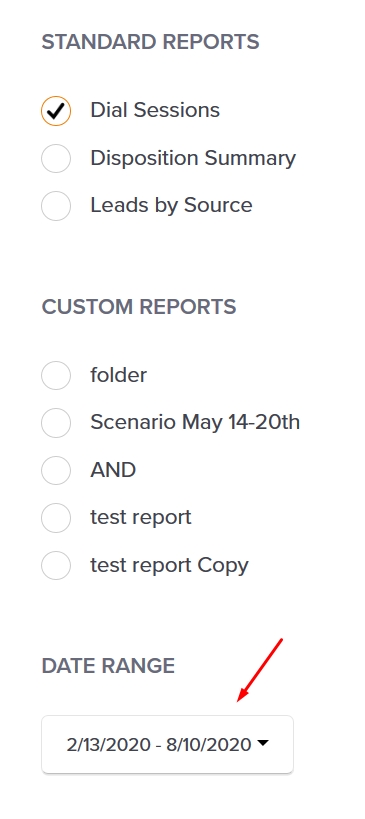
Task: Click the Leads by Source label text
Action: 171,205
